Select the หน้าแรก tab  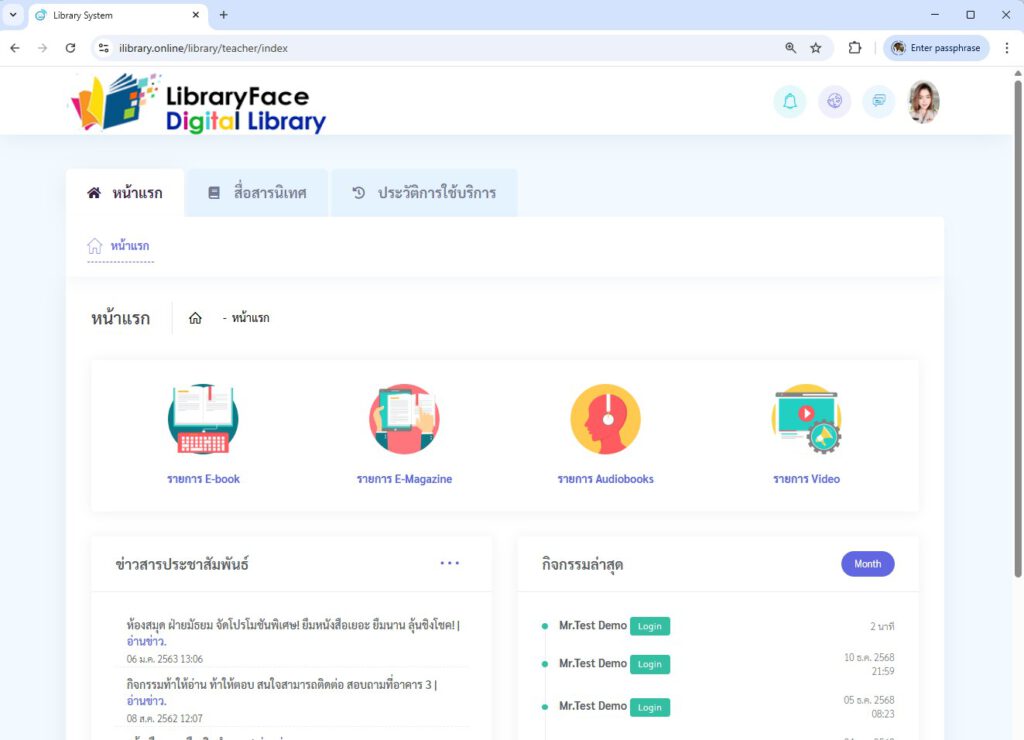tap(125, 193)
